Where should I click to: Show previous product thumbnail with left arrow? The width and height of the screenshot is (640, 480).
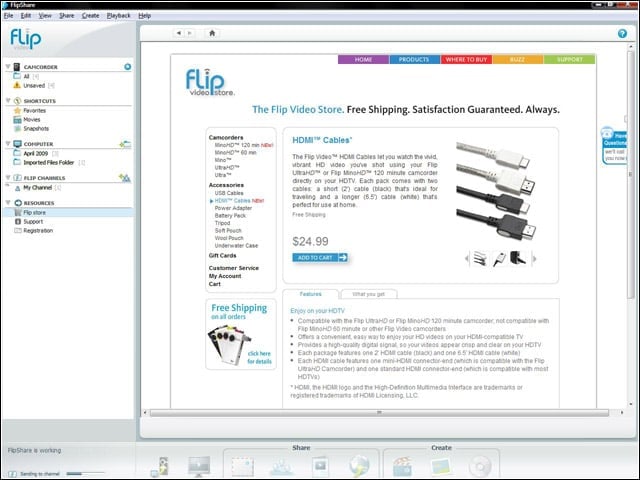(x=467, y=258)
